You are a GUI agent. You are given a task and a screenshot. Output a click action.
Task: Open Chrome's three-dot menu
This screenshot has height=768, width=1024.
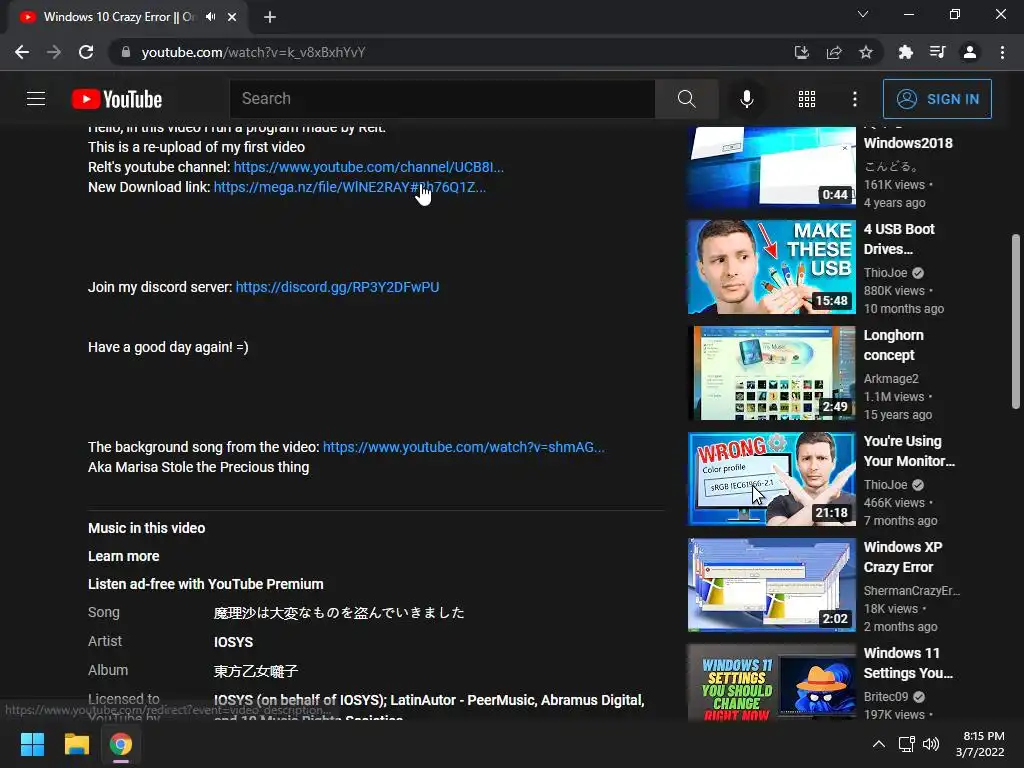(1002, 52)
